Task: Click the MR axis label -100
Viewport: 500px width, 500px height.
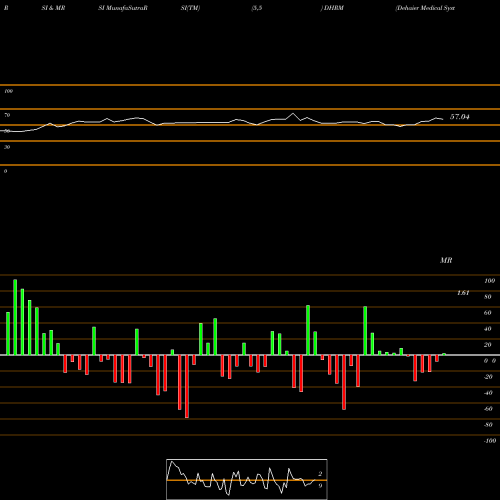Action: coord(490,441)
